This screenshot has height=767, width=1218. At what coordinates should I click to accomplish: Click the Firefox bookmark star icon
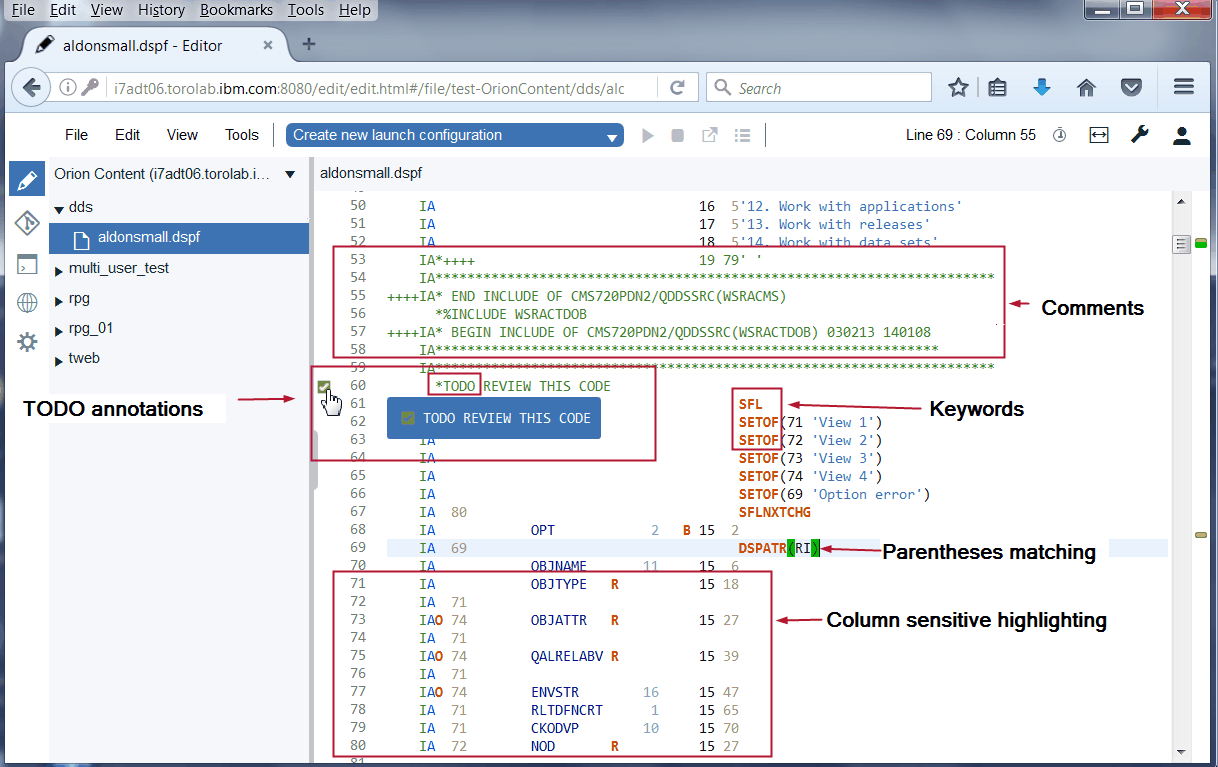pyautogui.click(x=958, y=88)
